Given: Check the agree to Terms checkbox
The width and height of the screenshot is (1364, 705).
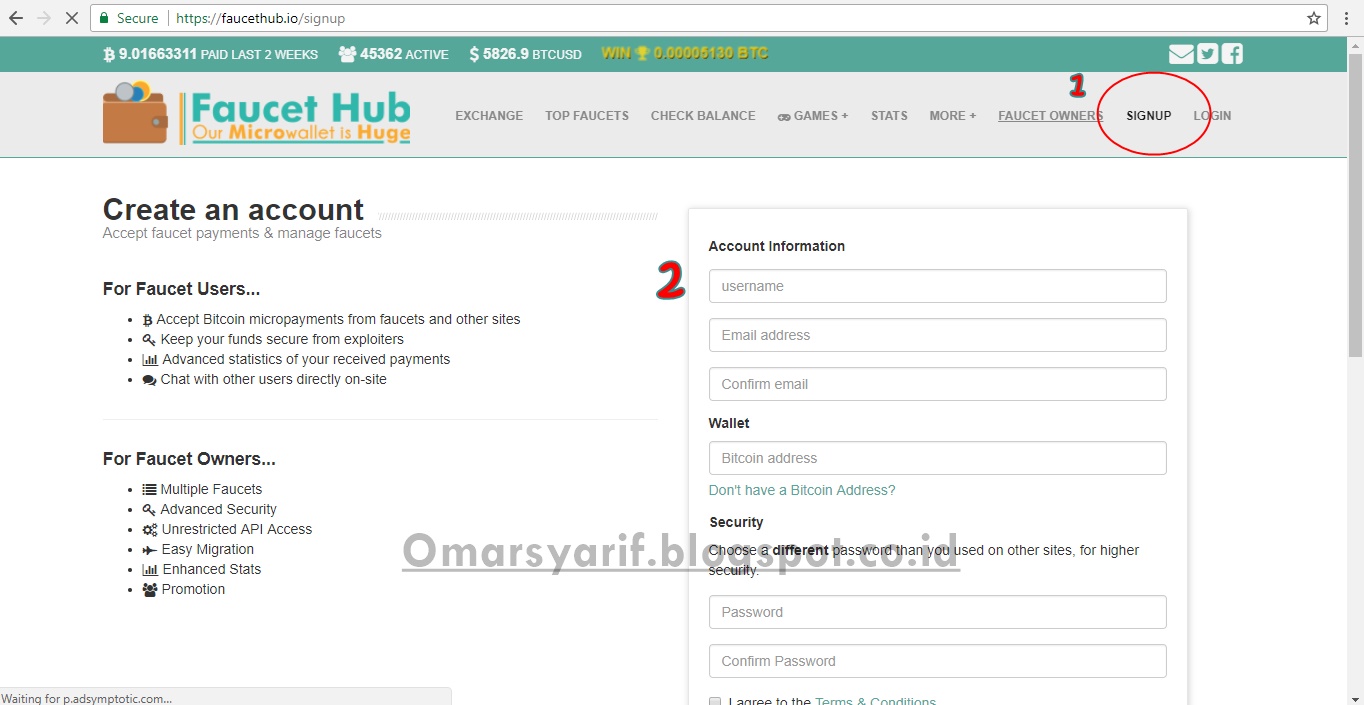Looking at the screenshot, I should tap(715, 702).
